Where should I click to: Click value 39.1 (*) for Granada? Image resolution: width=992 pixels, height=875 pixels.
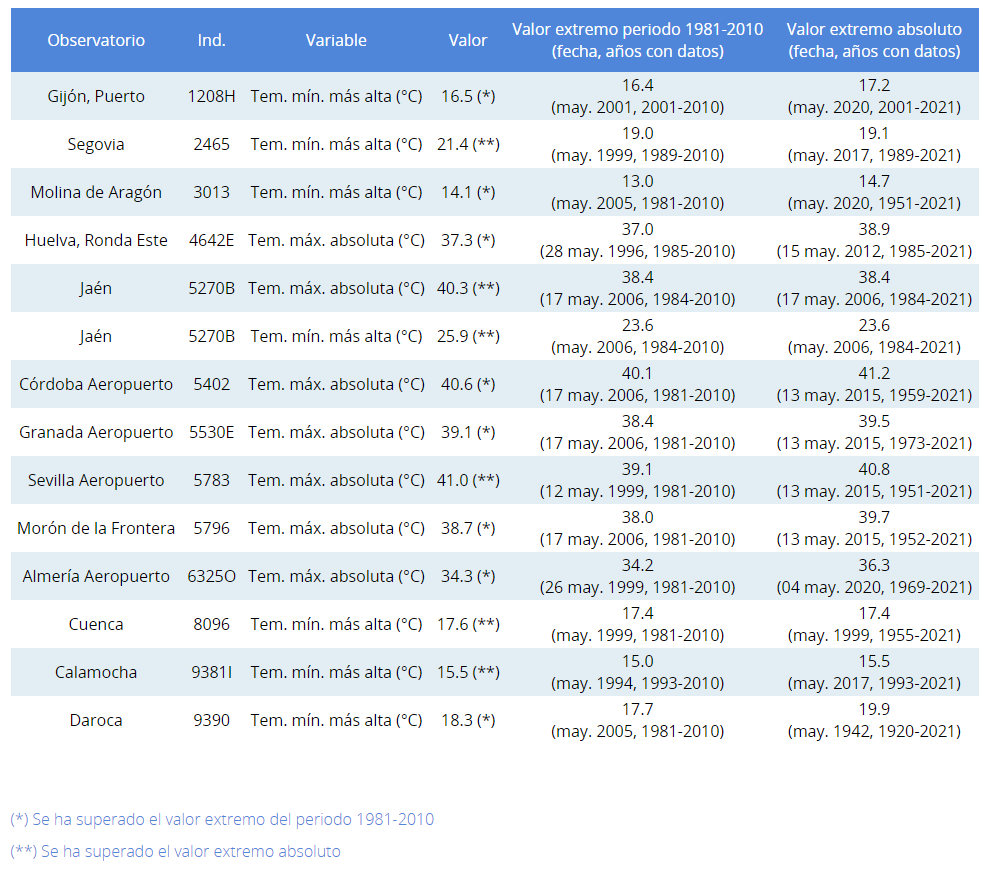468,433
